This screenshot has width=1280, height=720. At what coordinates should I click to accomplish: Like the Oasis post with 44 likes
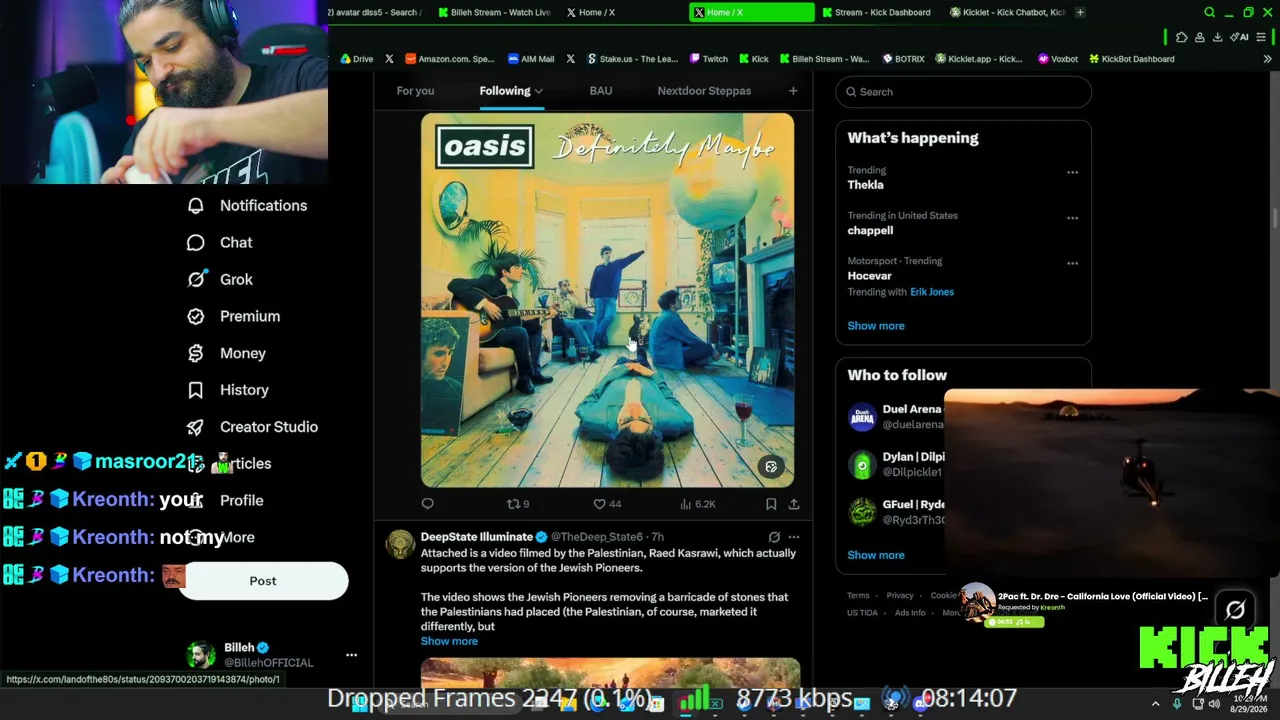point(608,504)
